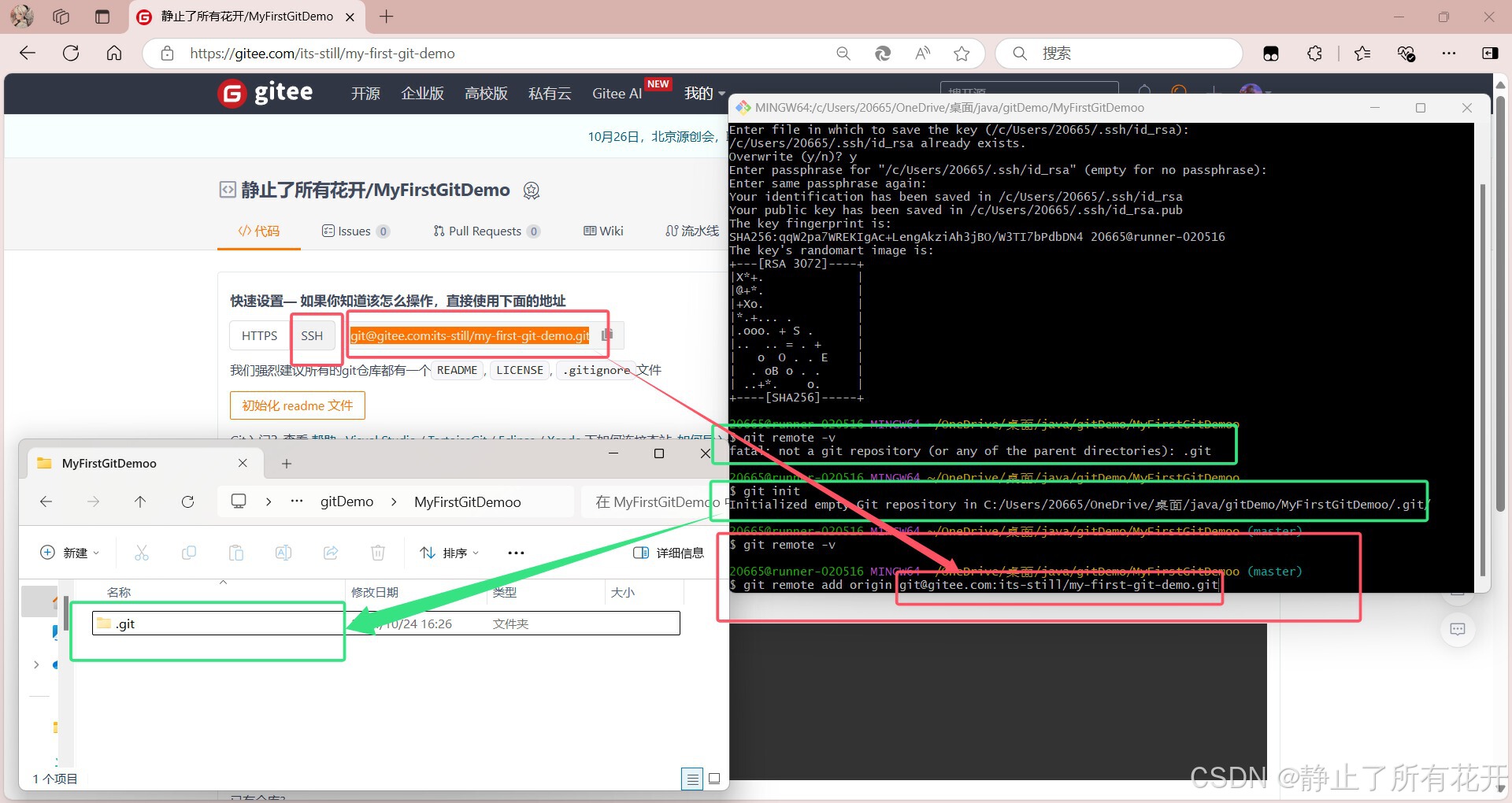The width and height of the screenshot is (1512, 803).
Task: Click the rename icon in File Explorer
Action: [283, 553]
